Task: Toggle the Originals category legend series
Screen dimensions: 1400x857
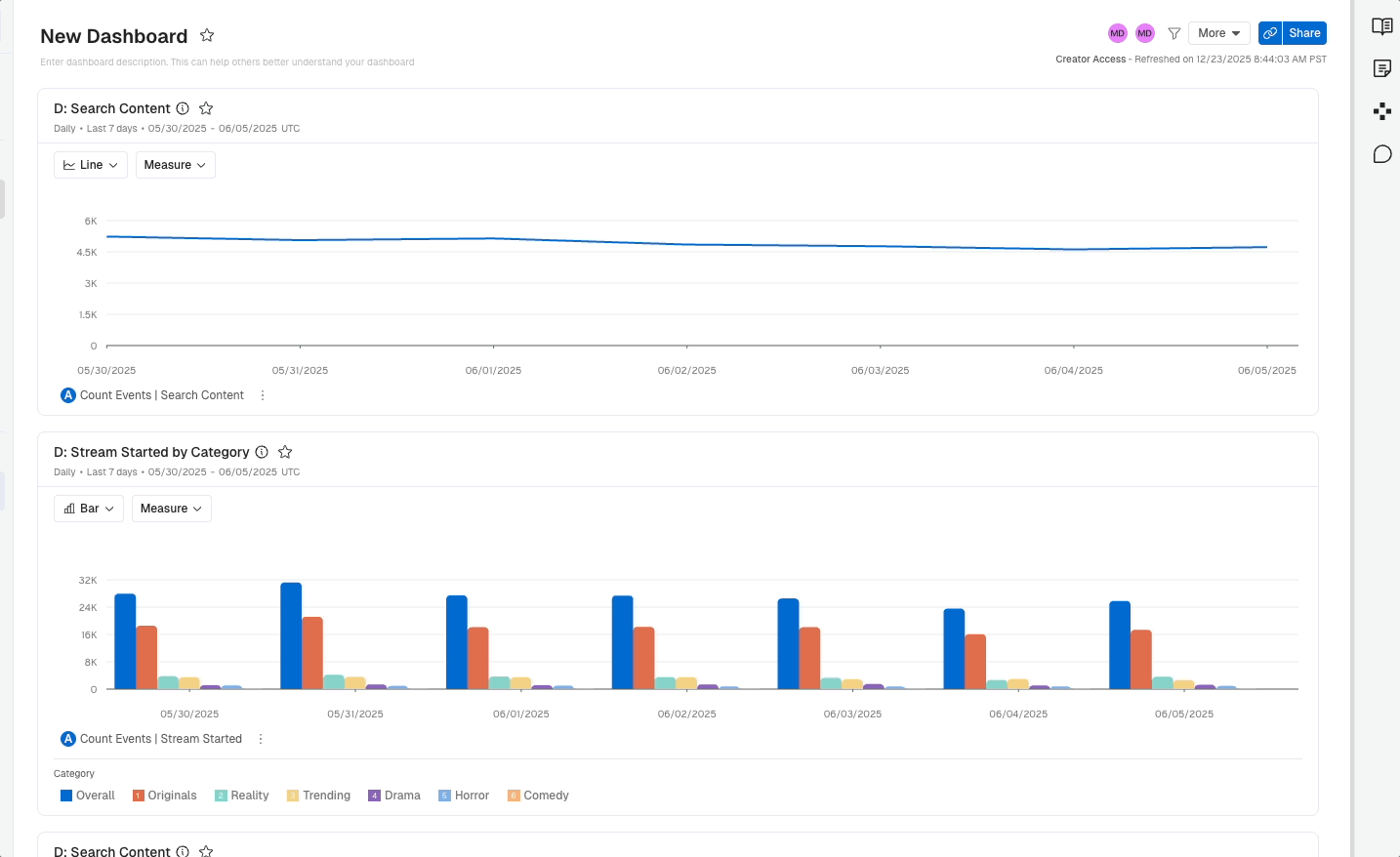Action: pyautogui.click(x=165, y=796)
